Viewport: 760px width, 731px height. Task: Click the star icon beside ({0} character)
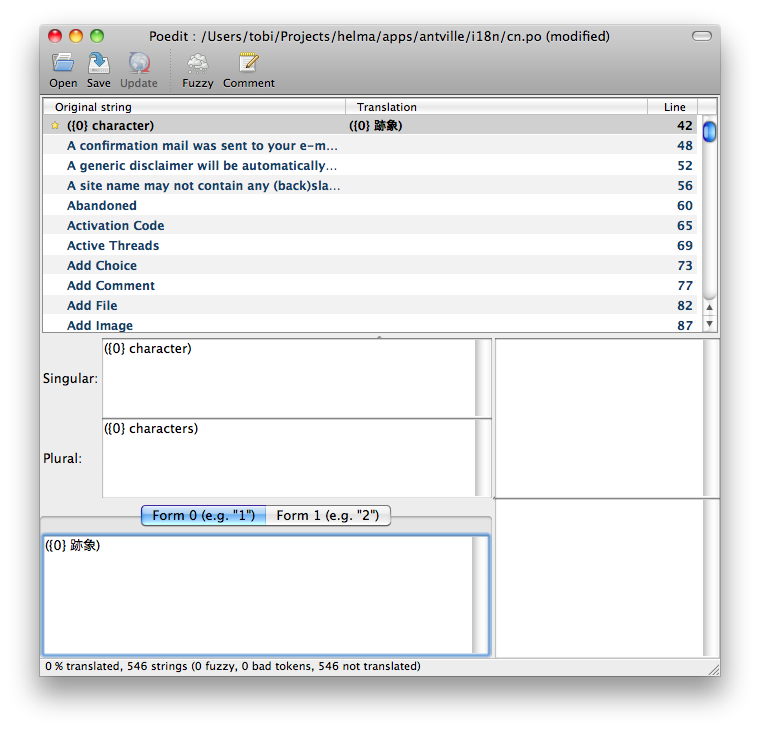(55, 126)
